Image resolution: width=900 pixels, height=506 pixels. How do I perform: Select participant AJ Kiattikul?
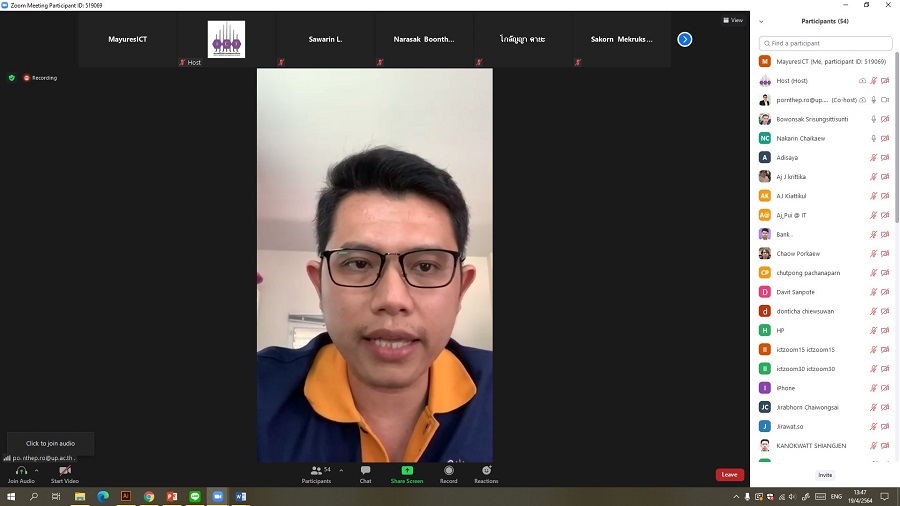[x=825, y=196]
